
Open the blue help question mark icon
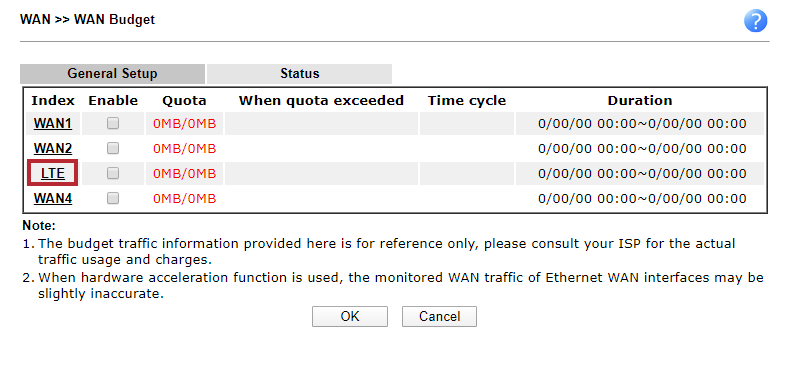click(756, 22)
